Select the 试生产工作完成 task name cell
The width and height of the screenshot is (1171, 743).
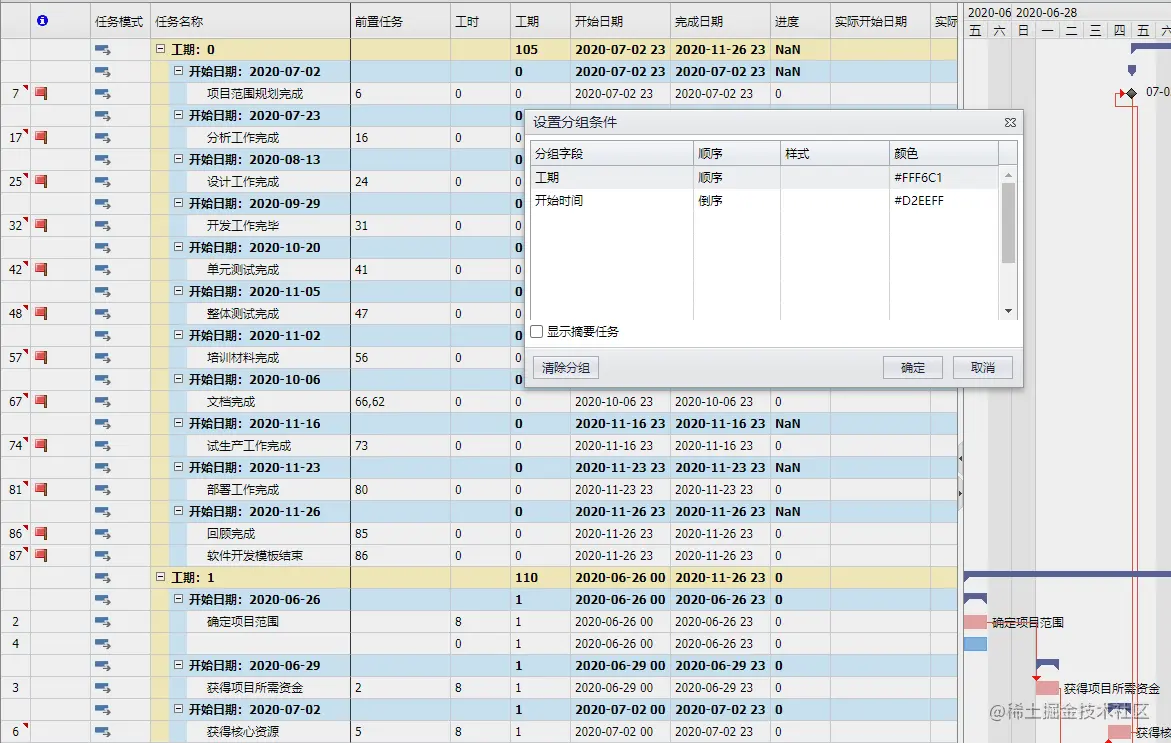point(250,446)
